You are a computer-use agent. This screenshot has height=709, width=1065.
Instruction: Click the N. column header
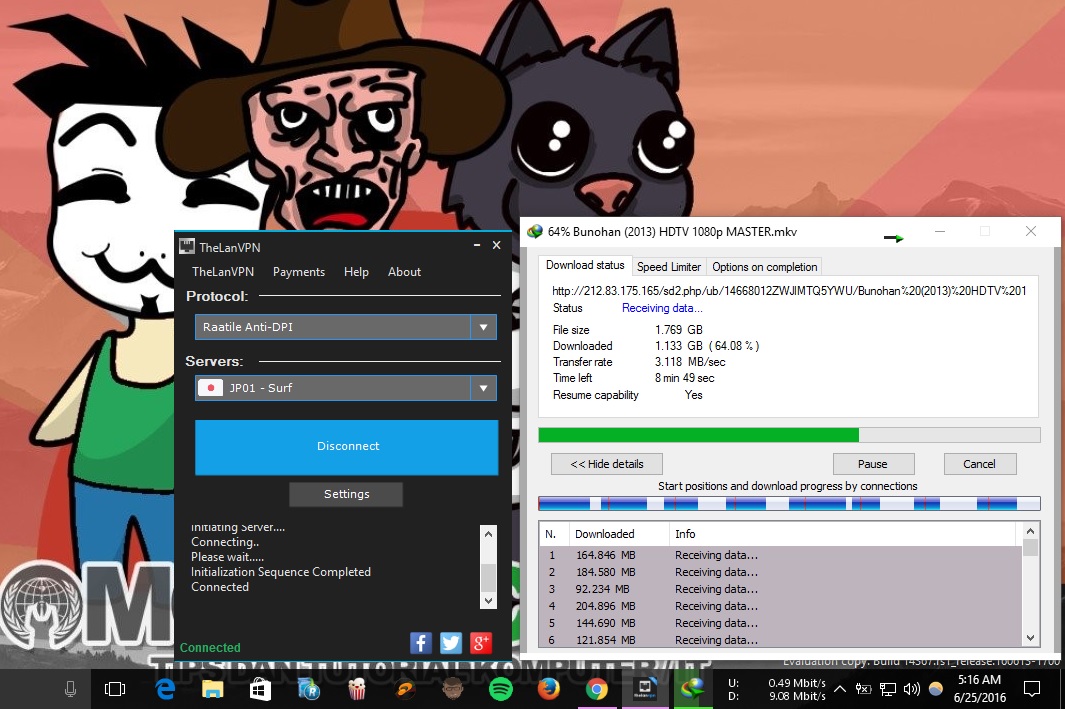click(554, 534)
